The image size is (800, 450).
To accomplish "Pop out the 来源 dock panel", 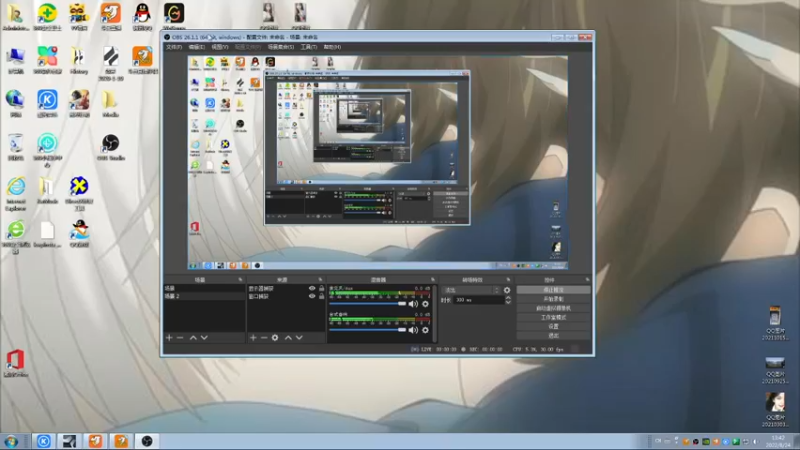I will 320,280.
